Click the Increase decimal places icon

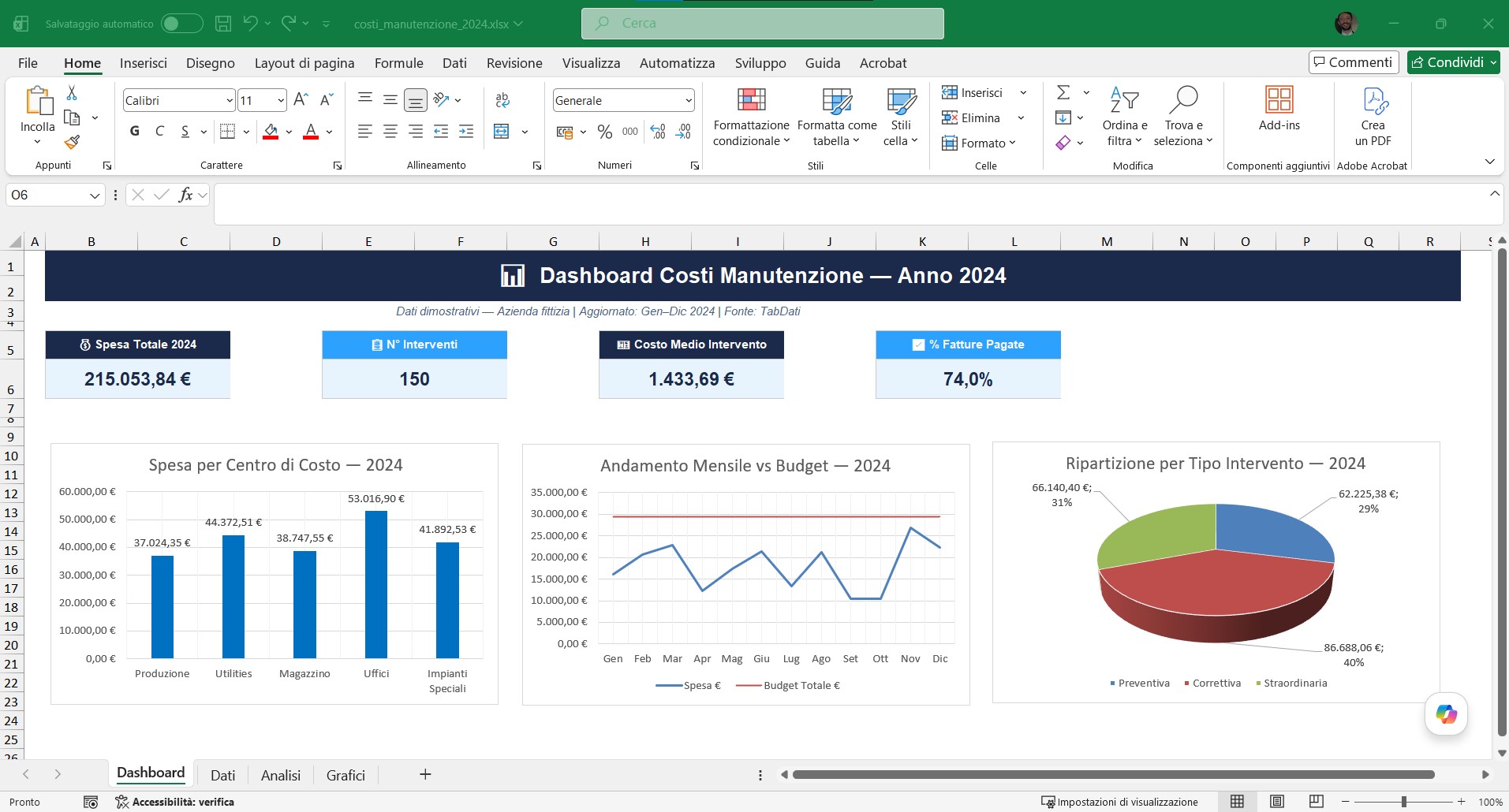[658, 132]
